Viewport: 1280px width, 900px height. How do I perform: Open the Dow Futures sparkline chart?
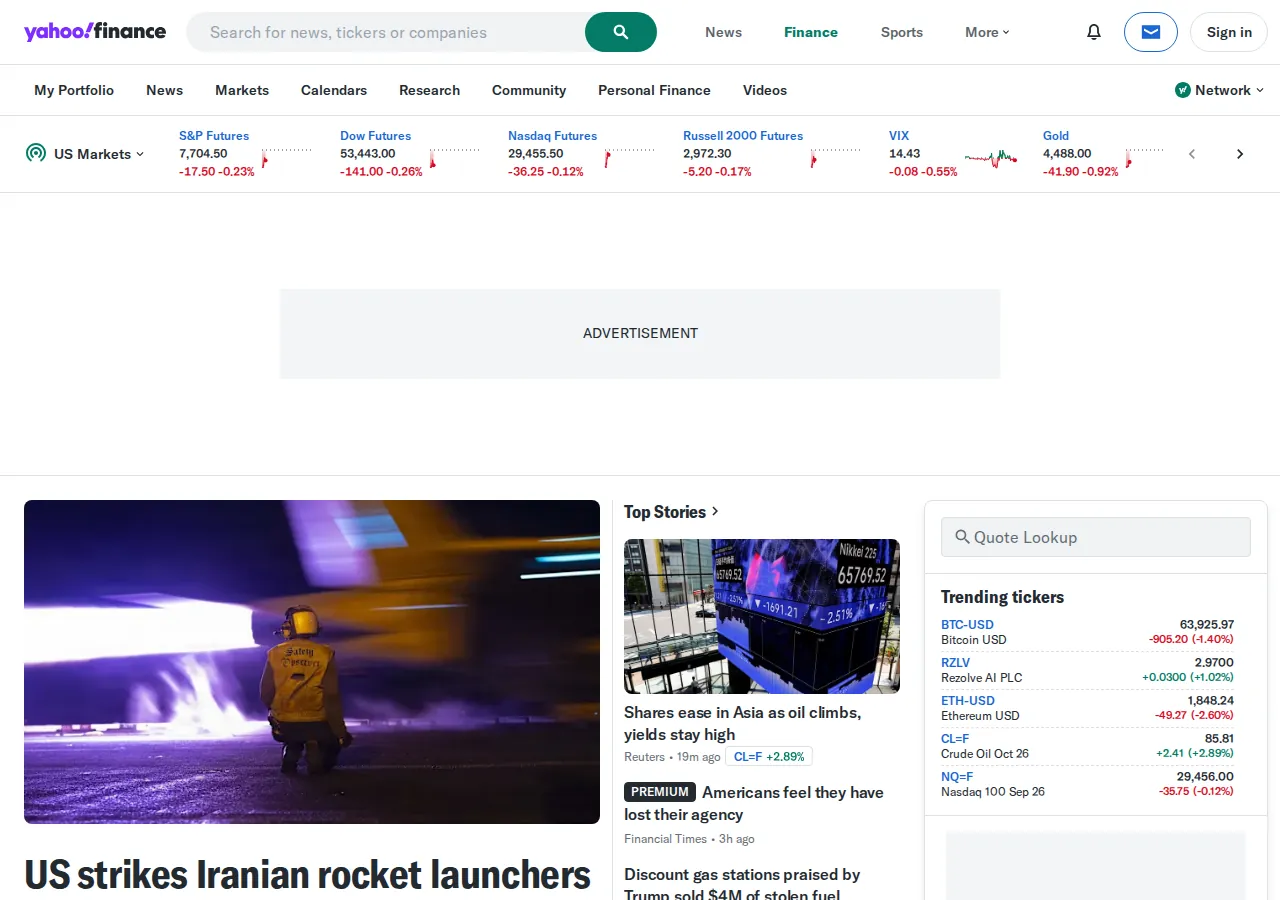455,157
